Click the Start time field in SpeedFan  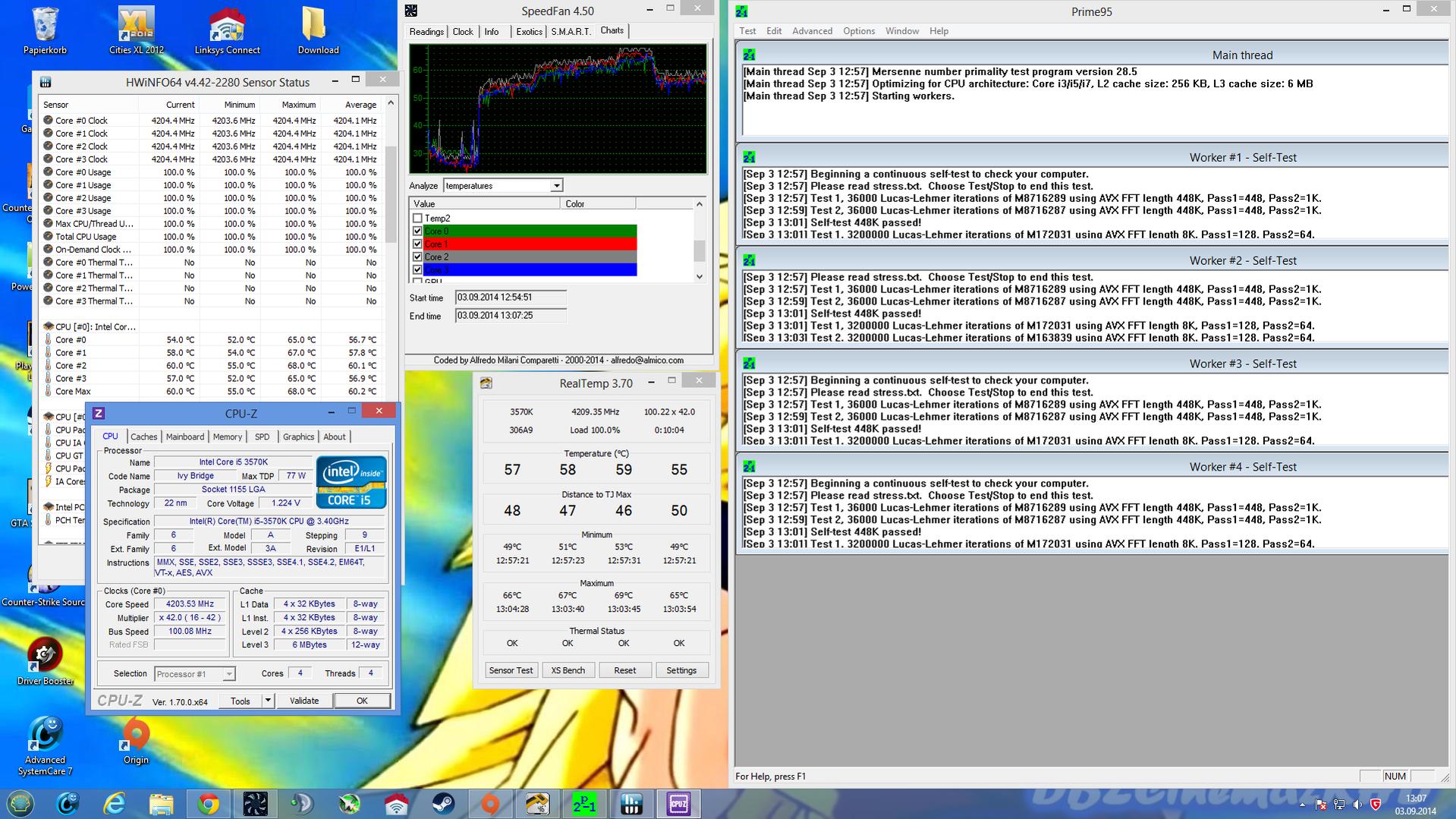point(511,298)
